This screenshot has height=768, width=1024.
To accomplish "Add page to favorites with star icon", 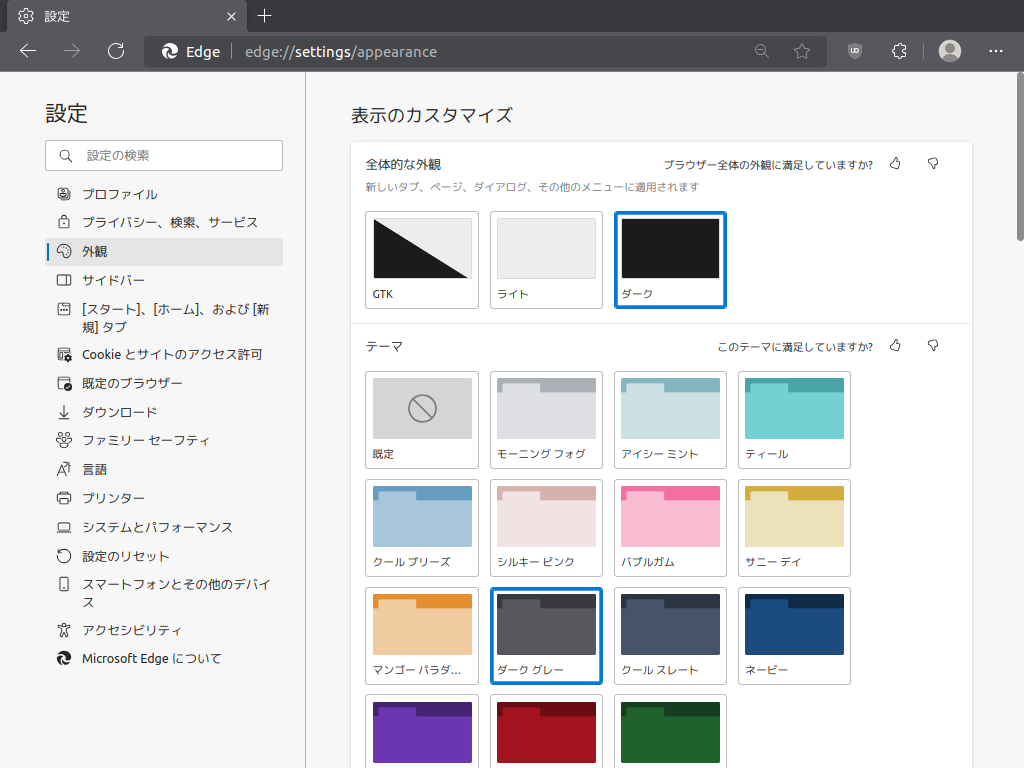I will (802, 51).
